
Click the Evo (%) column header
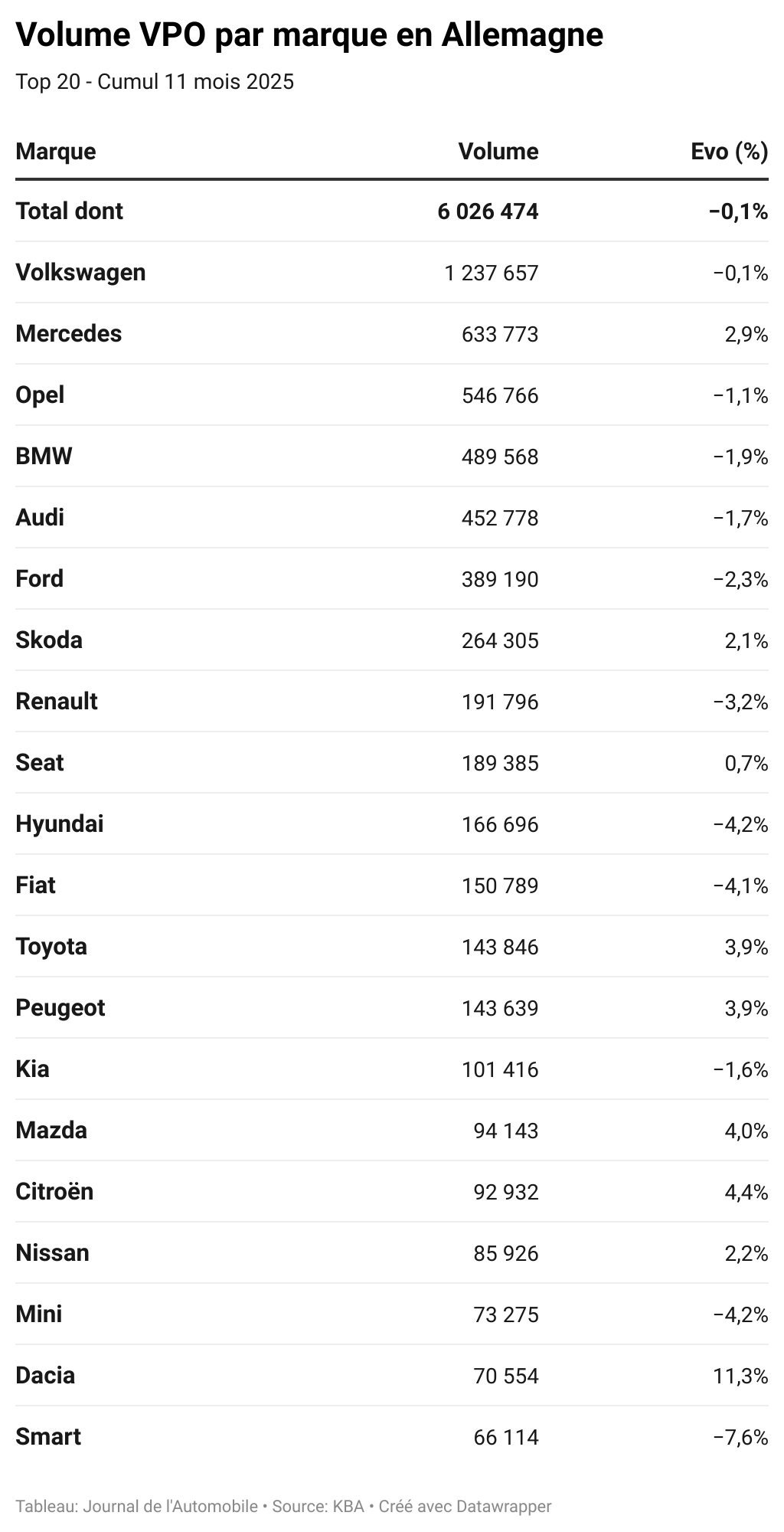click(729, 151)
